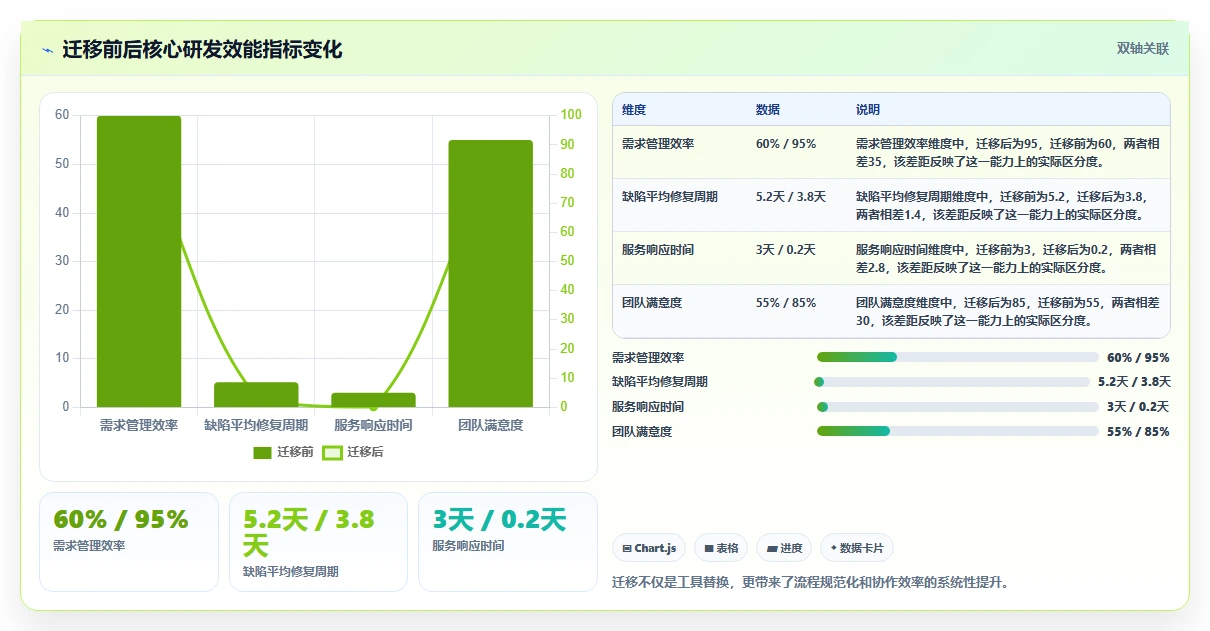Click the title 迁移前后核心研发效能指标变化
The image size is (1210, 631).
tap(202, 49)
